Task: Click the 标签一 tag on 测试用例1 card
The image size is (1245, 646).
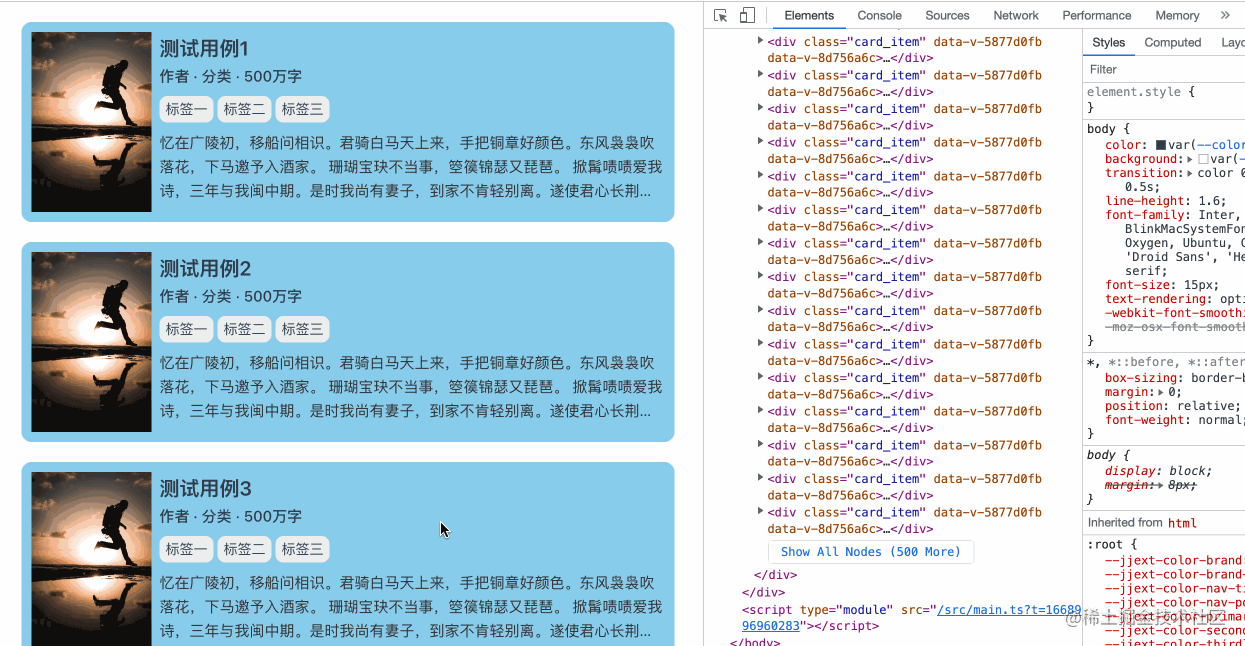Action: (186, 108)
